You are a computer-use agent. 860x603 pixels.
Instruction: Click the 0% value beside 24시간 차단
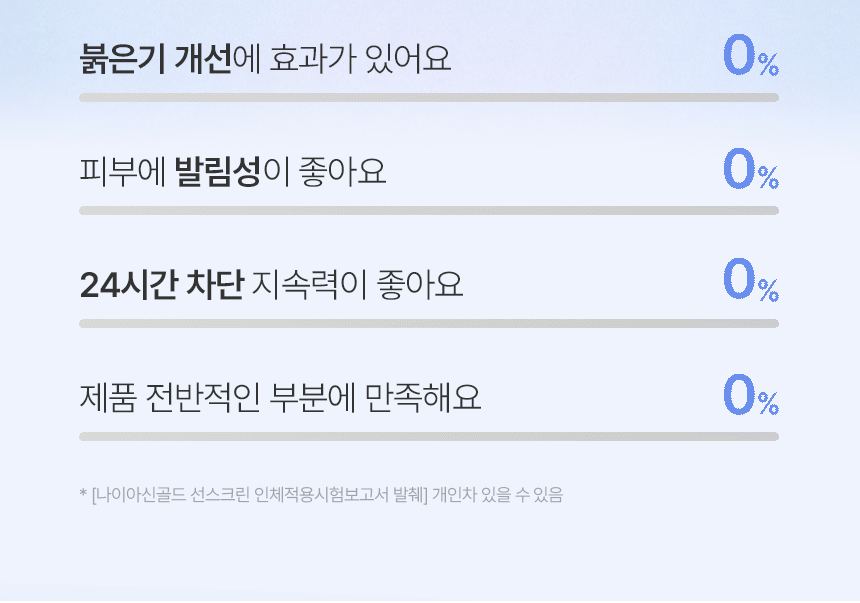coord(751,282)
